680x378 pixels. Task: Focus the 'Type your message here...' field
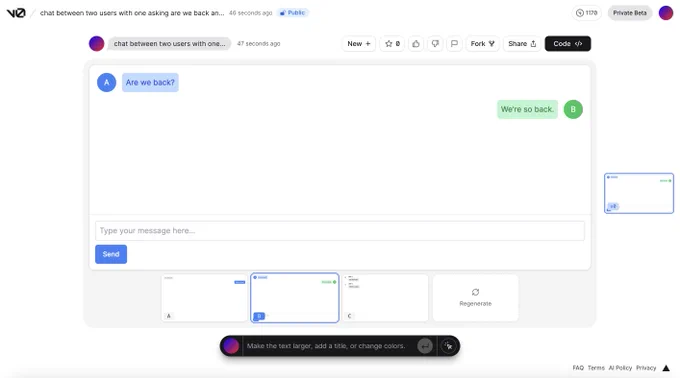(x=340, y=231)
